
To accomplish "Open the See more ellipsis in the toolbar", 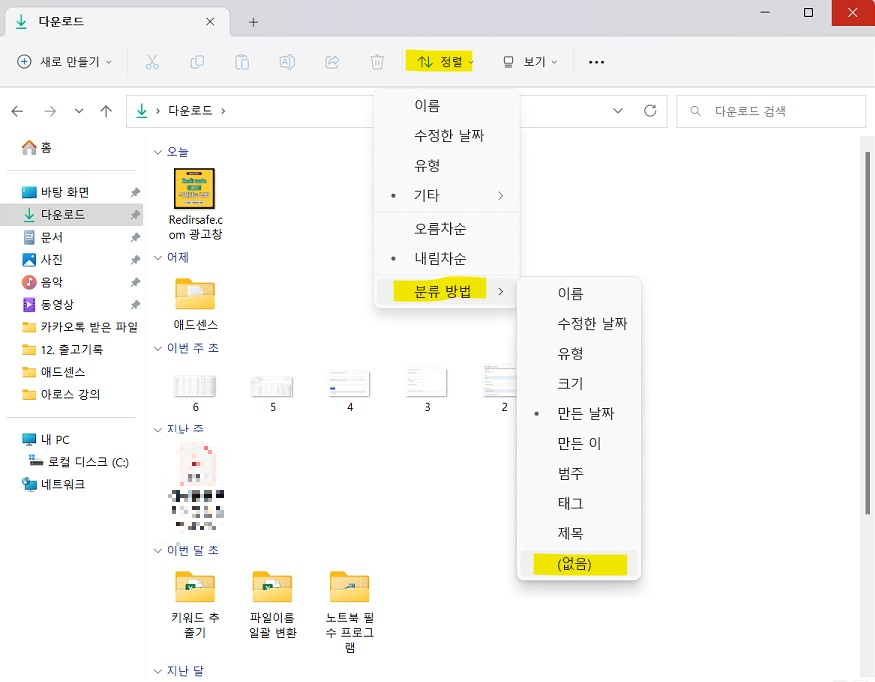I will click(x=596, y=61).
